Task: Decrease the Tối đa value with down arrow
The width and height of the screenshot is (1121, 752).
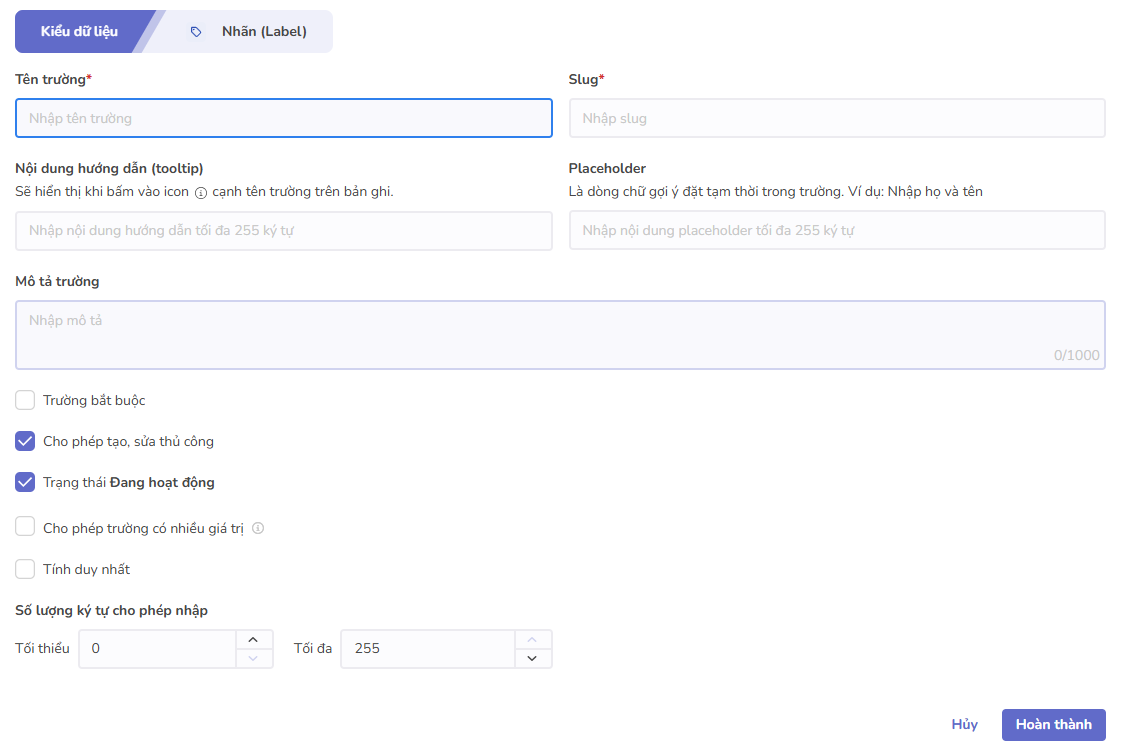Action: tap(532, 658)
